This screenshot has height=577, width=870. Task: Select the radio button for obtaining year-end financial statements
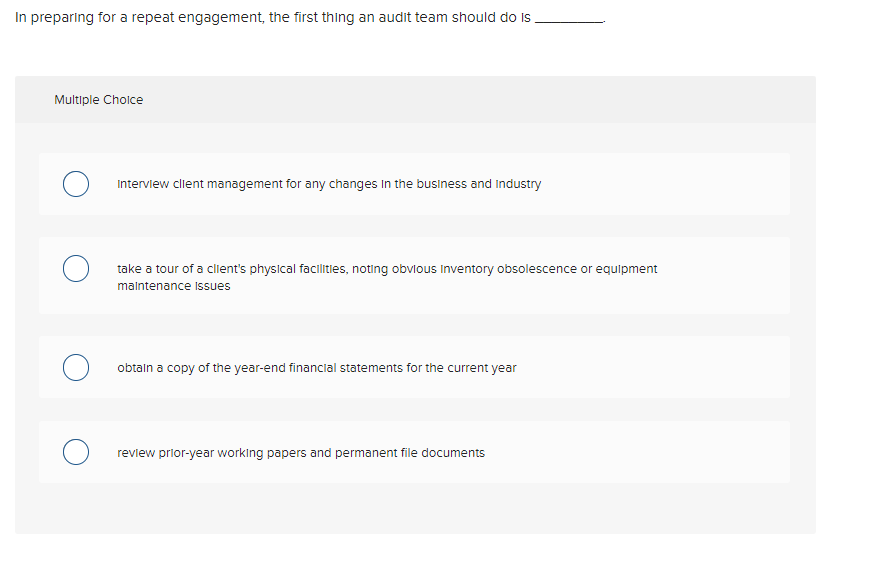coord(76,367)
